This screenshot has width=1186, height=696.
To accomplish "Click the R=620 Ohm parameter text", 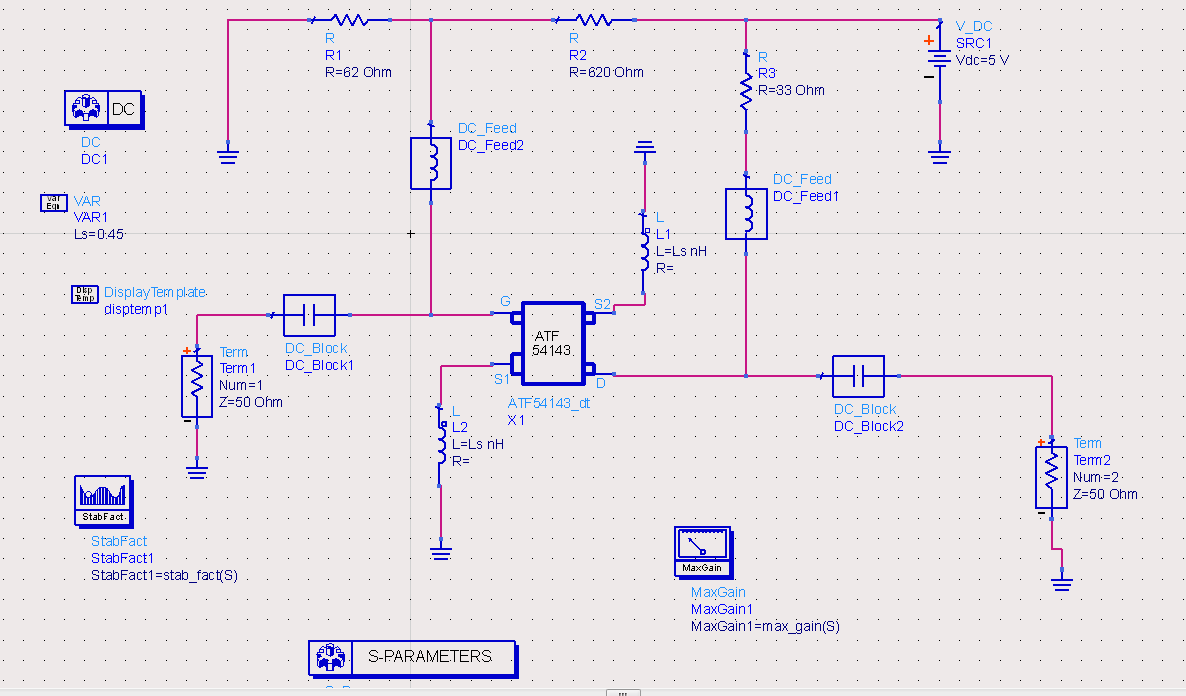I will 607,73.
